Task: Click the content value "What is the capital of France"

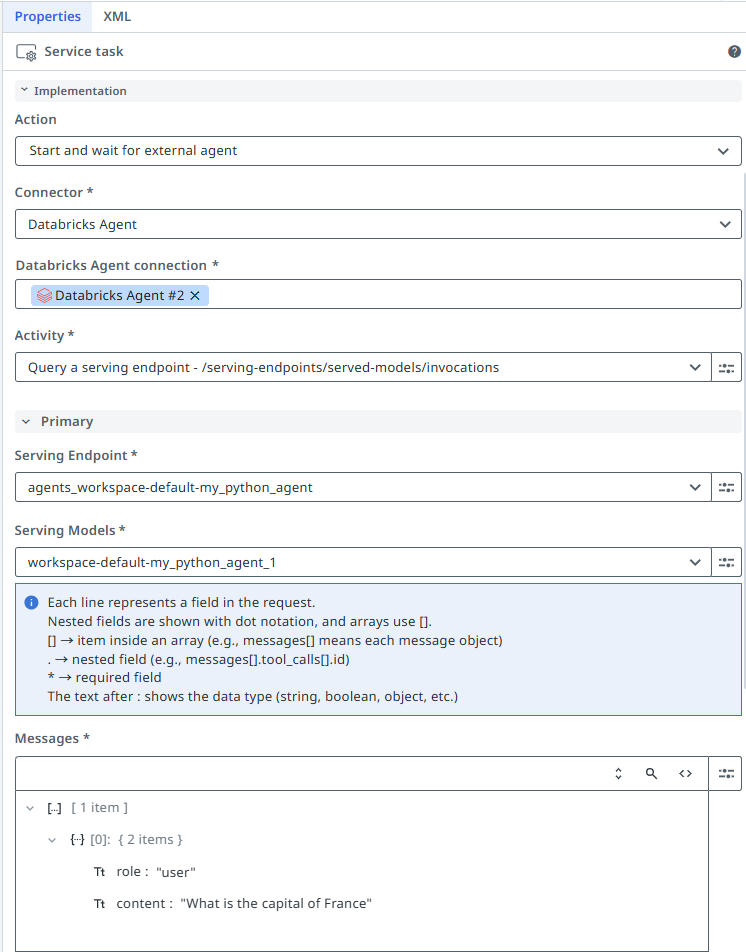Action: coord(276,904)
